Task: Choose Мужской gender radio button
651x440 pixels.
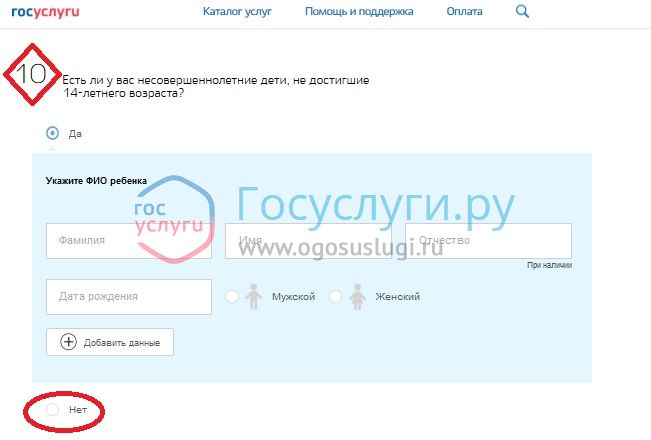Action: [232, 296]
